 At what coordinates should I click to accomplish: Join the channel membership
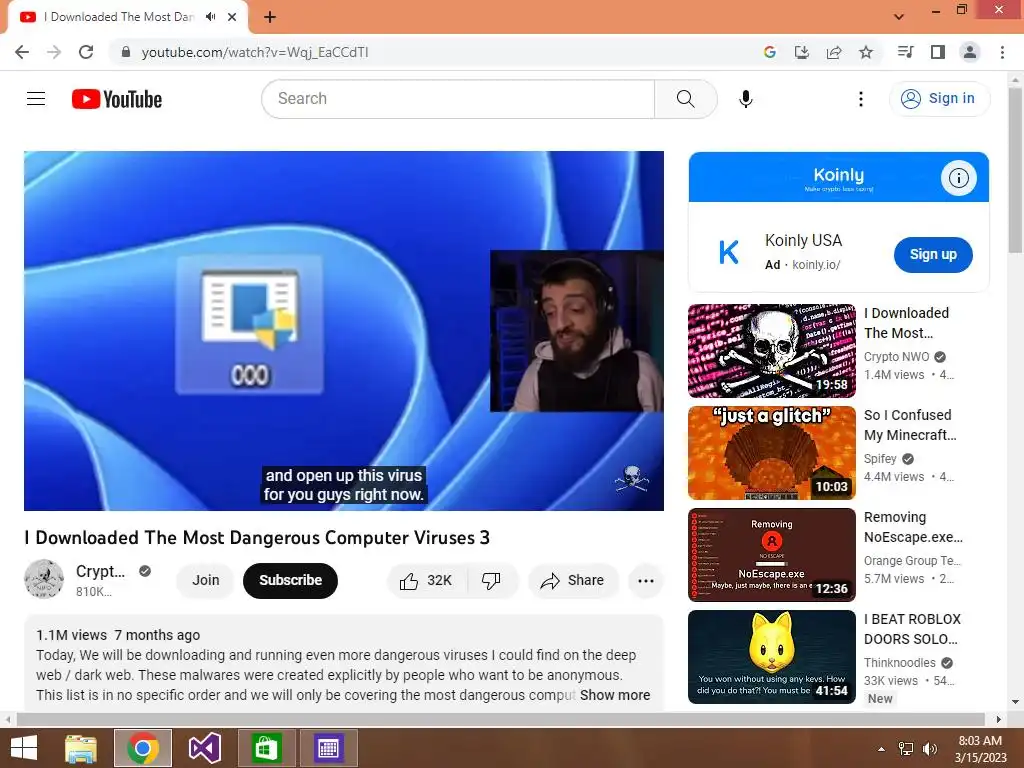point(205,581)
